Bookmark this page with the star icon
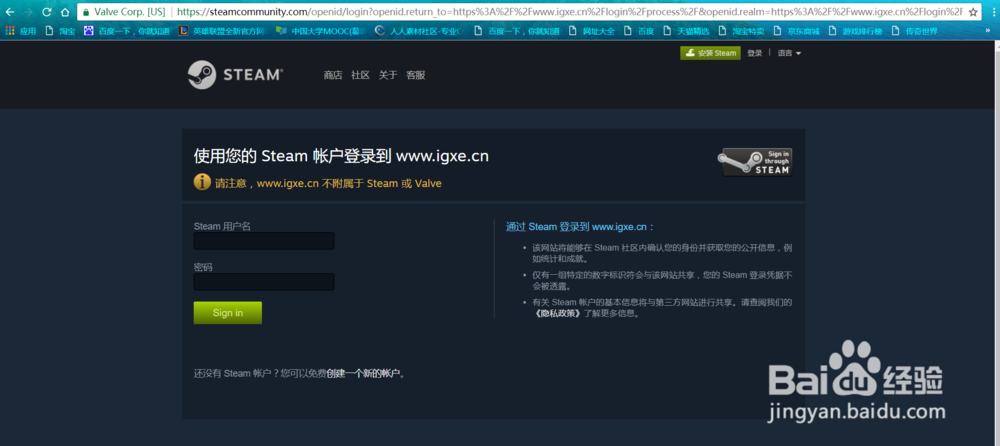 pos(973,11)
